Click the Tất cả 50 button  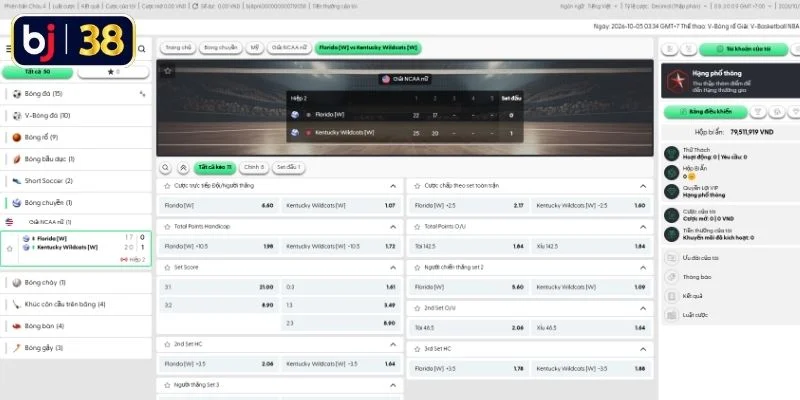[37, 72]
